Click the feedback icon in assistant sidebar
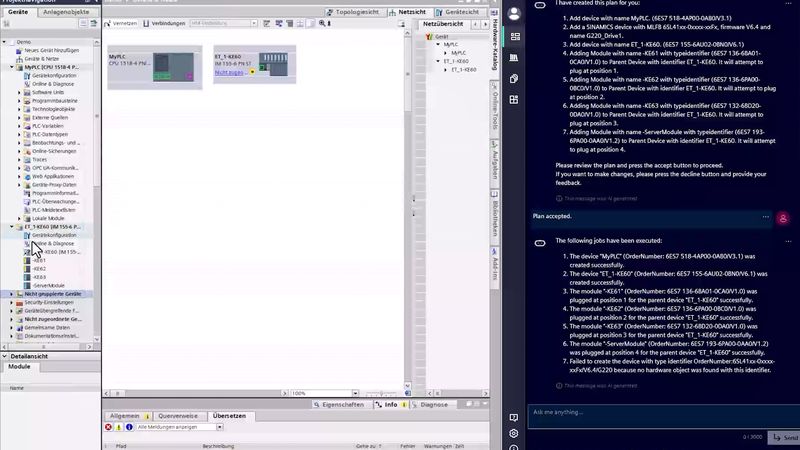The image size is (800, 450). click(x=514, y=417)
